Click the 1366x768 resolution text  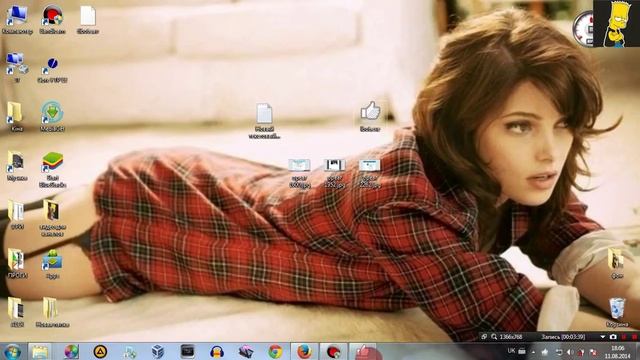511,337
